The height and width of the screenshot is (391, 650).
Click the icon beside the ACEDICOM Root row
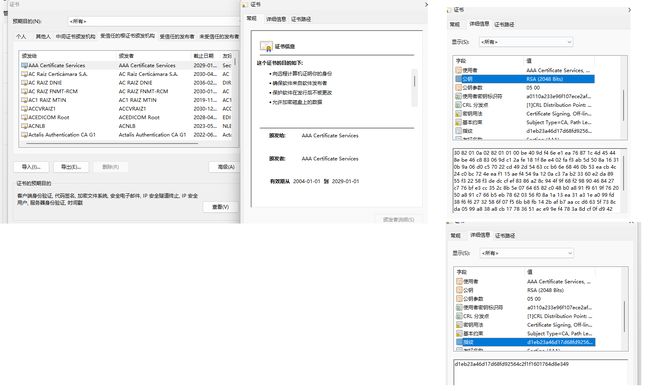pos(24,118)
